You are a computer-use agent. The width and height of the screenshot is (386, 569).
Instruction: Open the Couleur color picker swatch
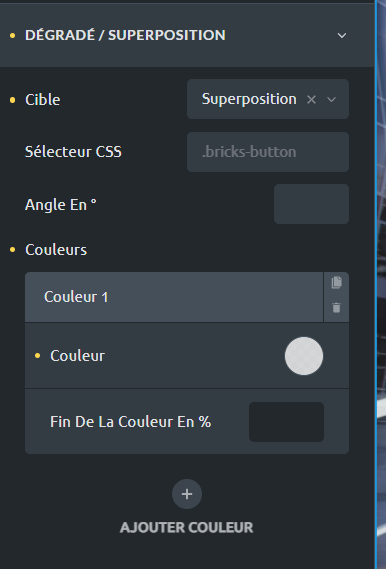pyautogui.click(x=304, y=356)
